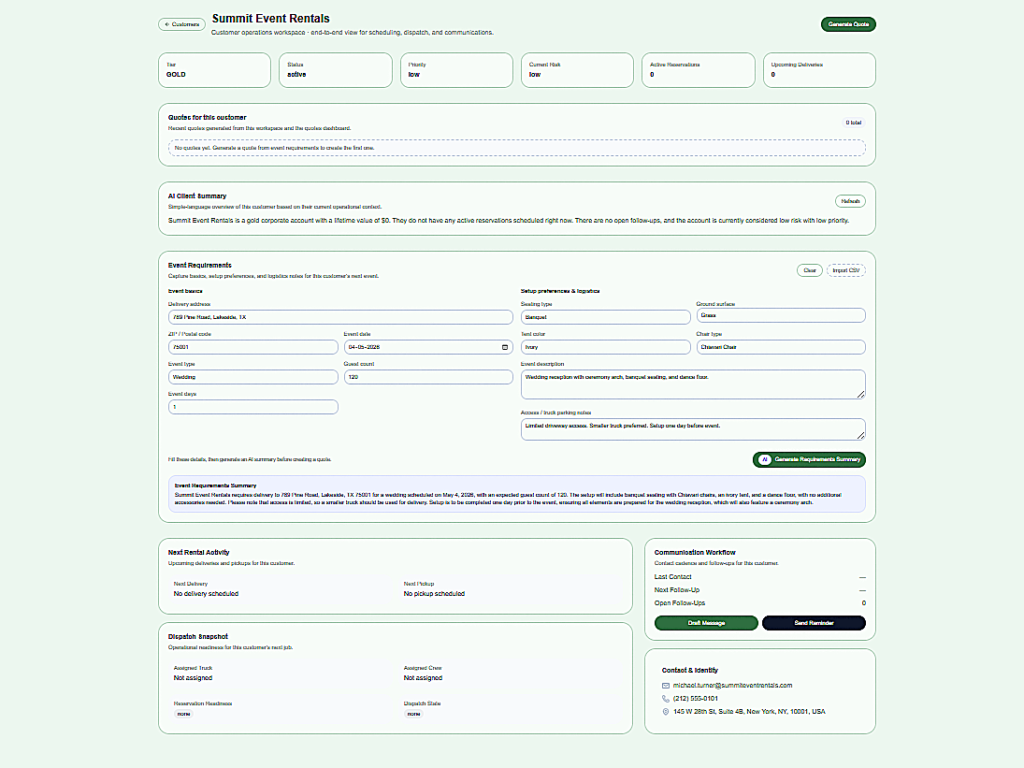Click the map pin icon by the address
The height and width of the screenshot is (768, 1024).
[x=666, y=712]
